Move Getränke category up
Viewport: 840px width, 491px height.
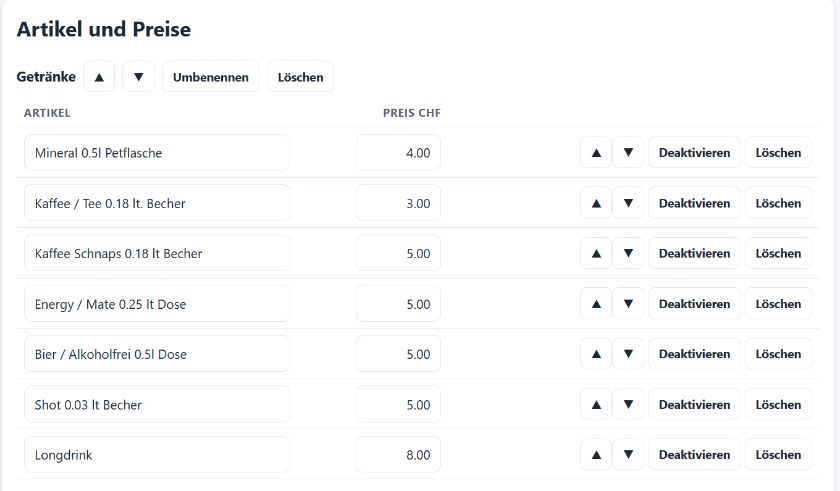pyautogui.click(x=99, y=77)
